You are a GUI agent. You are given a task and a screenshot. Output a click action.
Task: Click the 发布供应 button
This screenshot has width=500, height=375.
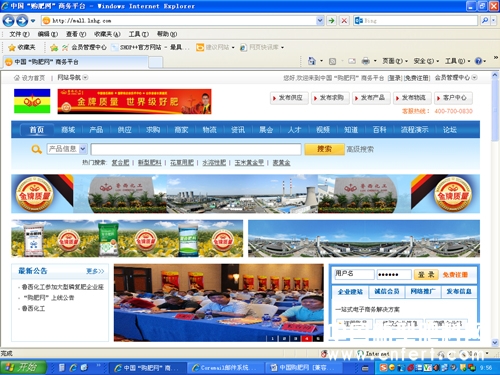(x=289, y=98)
